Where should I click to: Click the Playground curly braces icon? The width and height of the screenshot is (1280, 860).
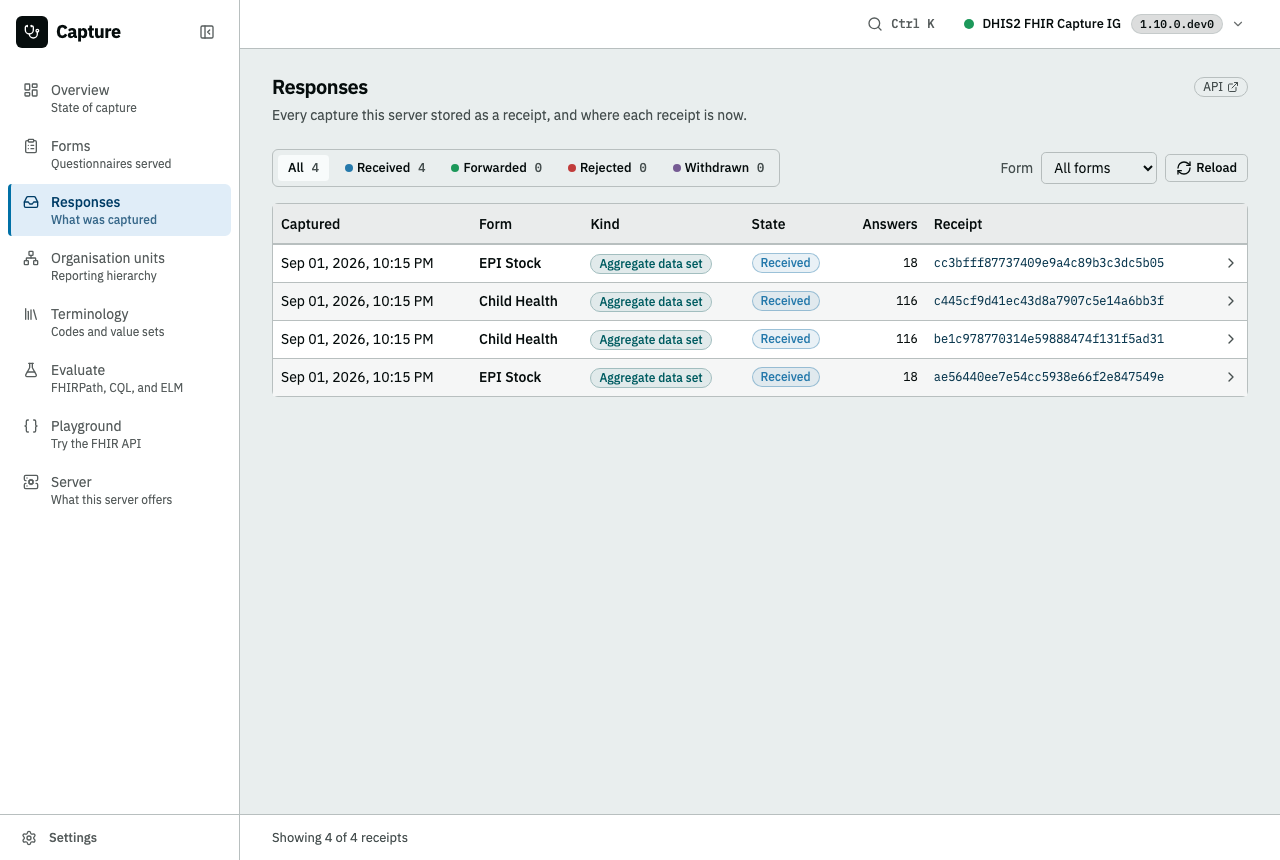31,426
